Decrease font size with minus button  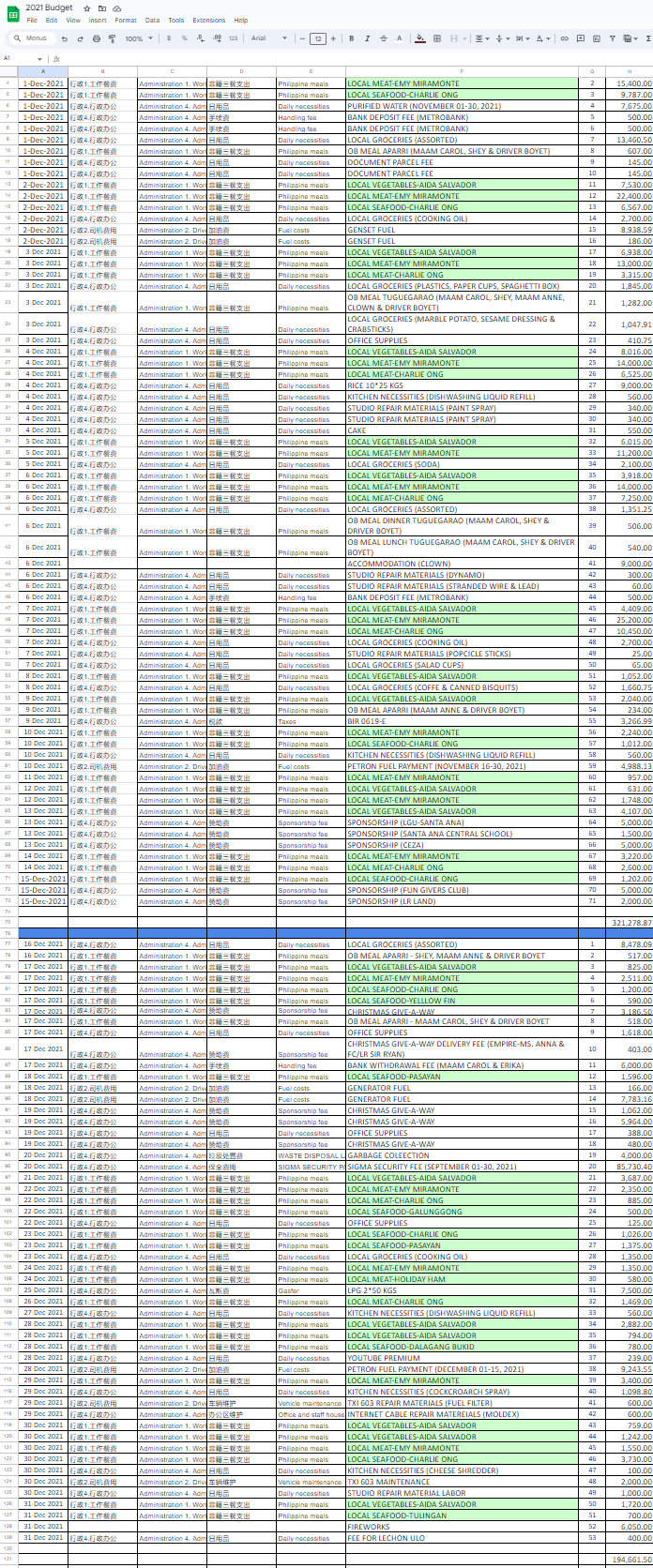click(x=301, y=38)
